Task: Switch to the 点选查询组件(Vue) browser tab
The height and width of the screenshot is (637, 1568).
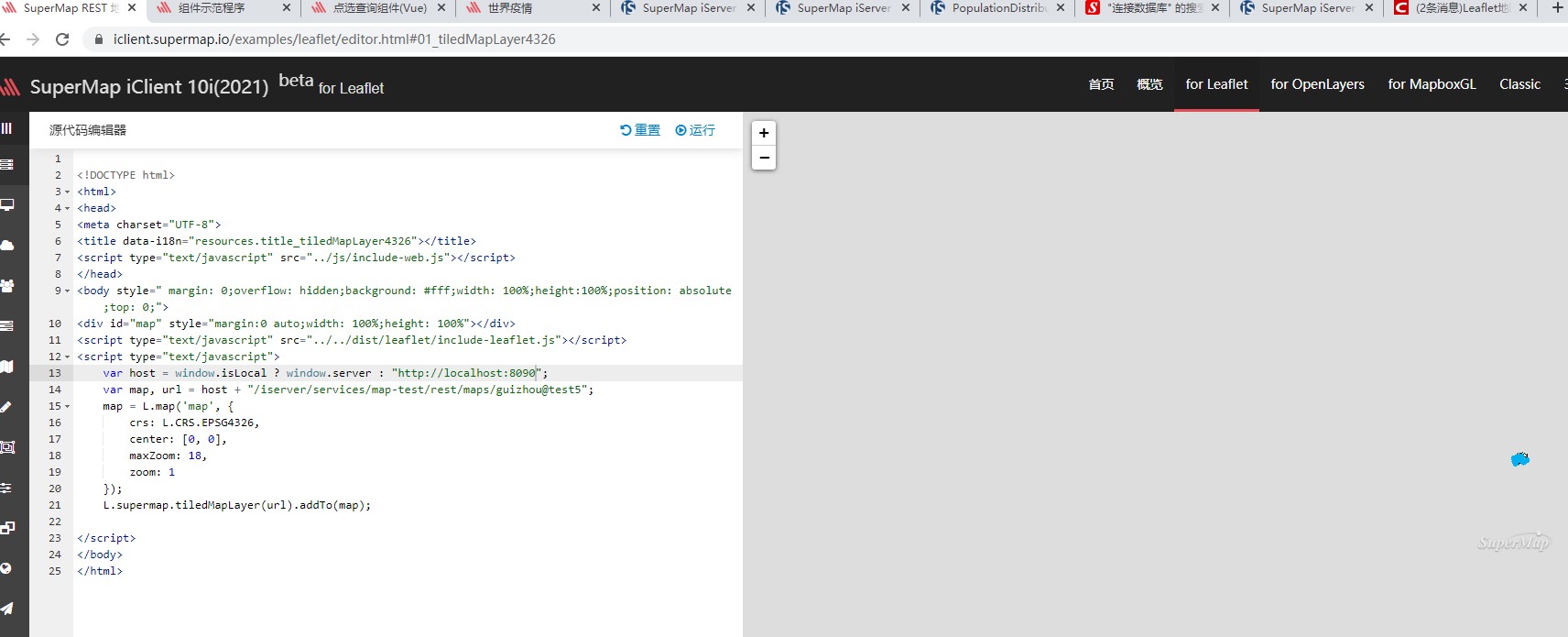Action: (379, 7)
